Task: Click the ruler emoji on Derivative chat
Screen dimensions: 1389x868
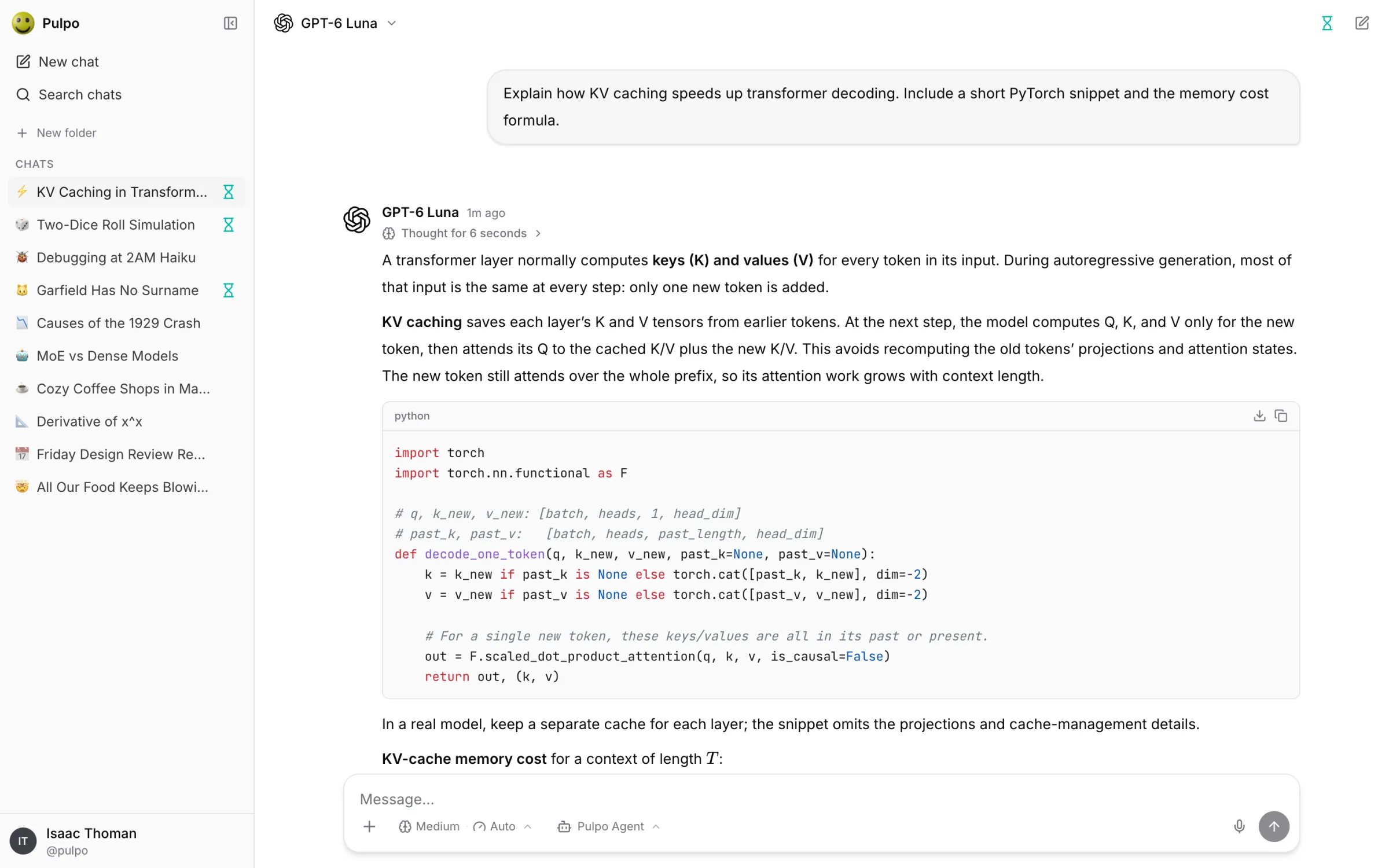Action: click(x=22, y=421)
